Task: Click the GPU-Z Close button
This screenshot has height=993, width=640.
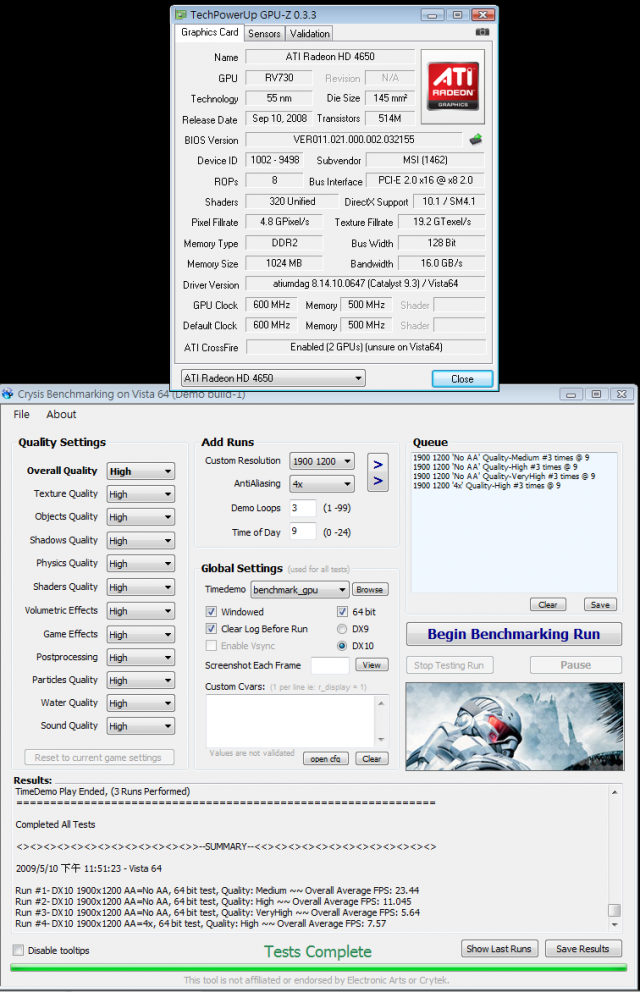Action: point(462,379)
